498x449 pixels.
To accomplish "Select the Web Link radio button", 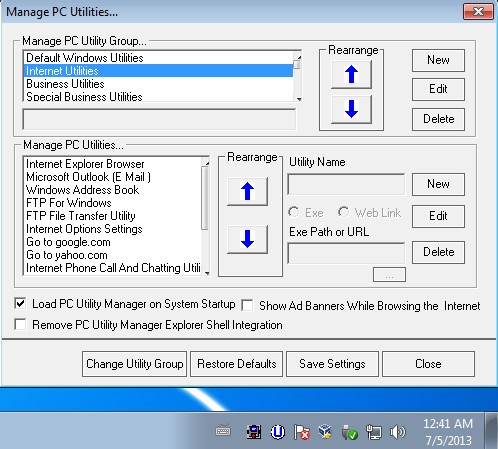I will tap(343, 212).
